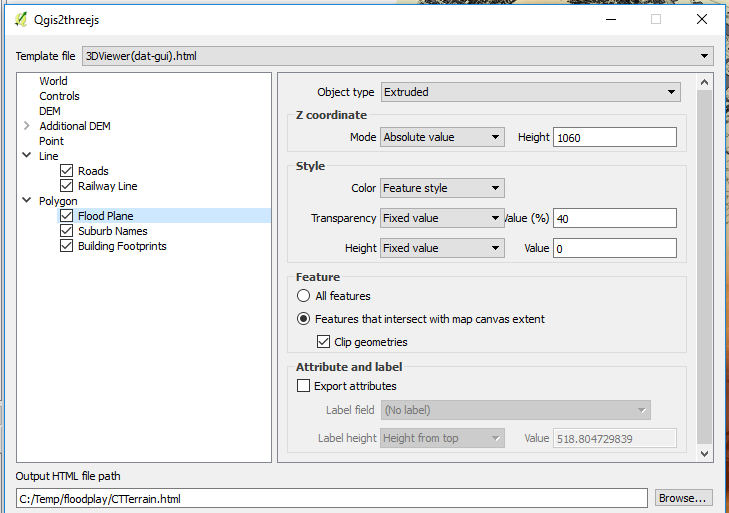
Task: Click the Style Height Value field showing 0
Action: pyautogui.click(x=615, y=248)
